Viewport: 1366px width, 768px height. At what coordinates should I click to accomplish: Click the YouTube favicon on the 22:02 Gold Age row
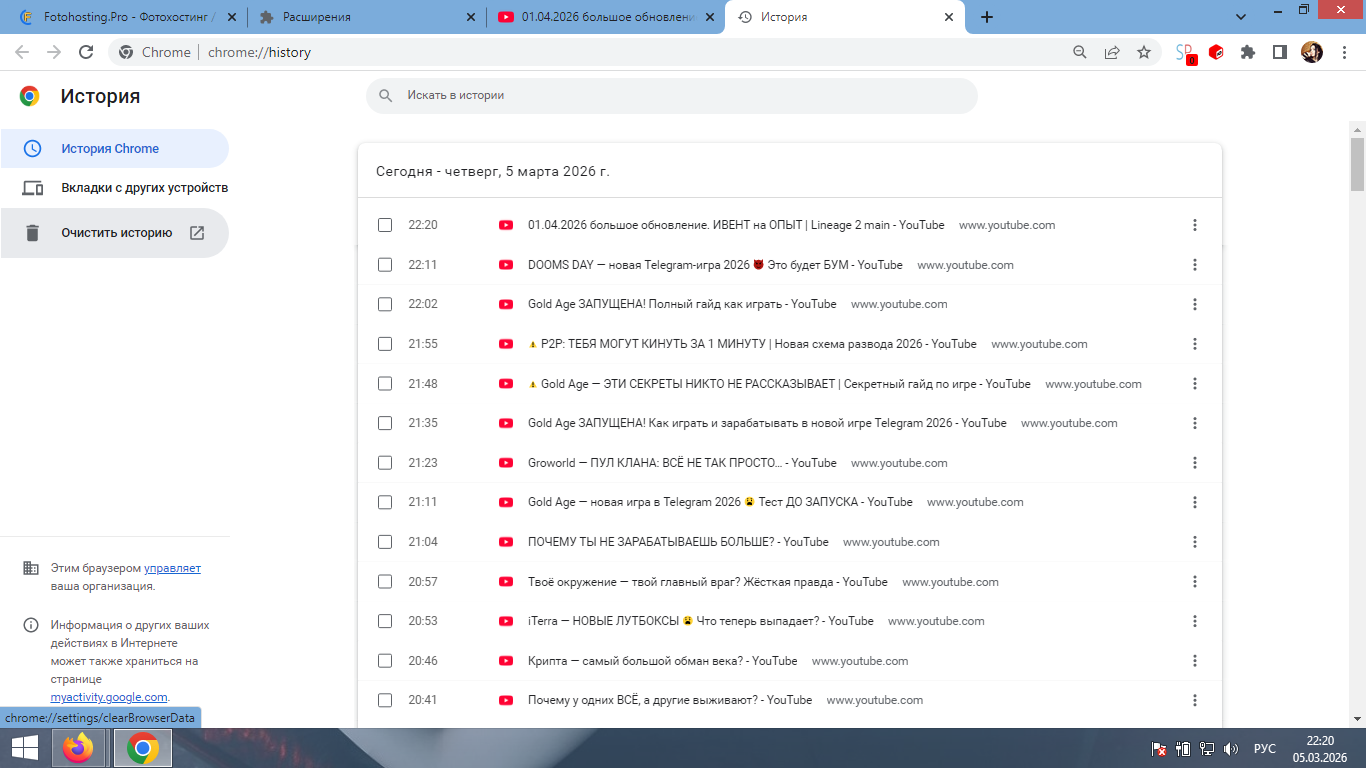point(506,304)
